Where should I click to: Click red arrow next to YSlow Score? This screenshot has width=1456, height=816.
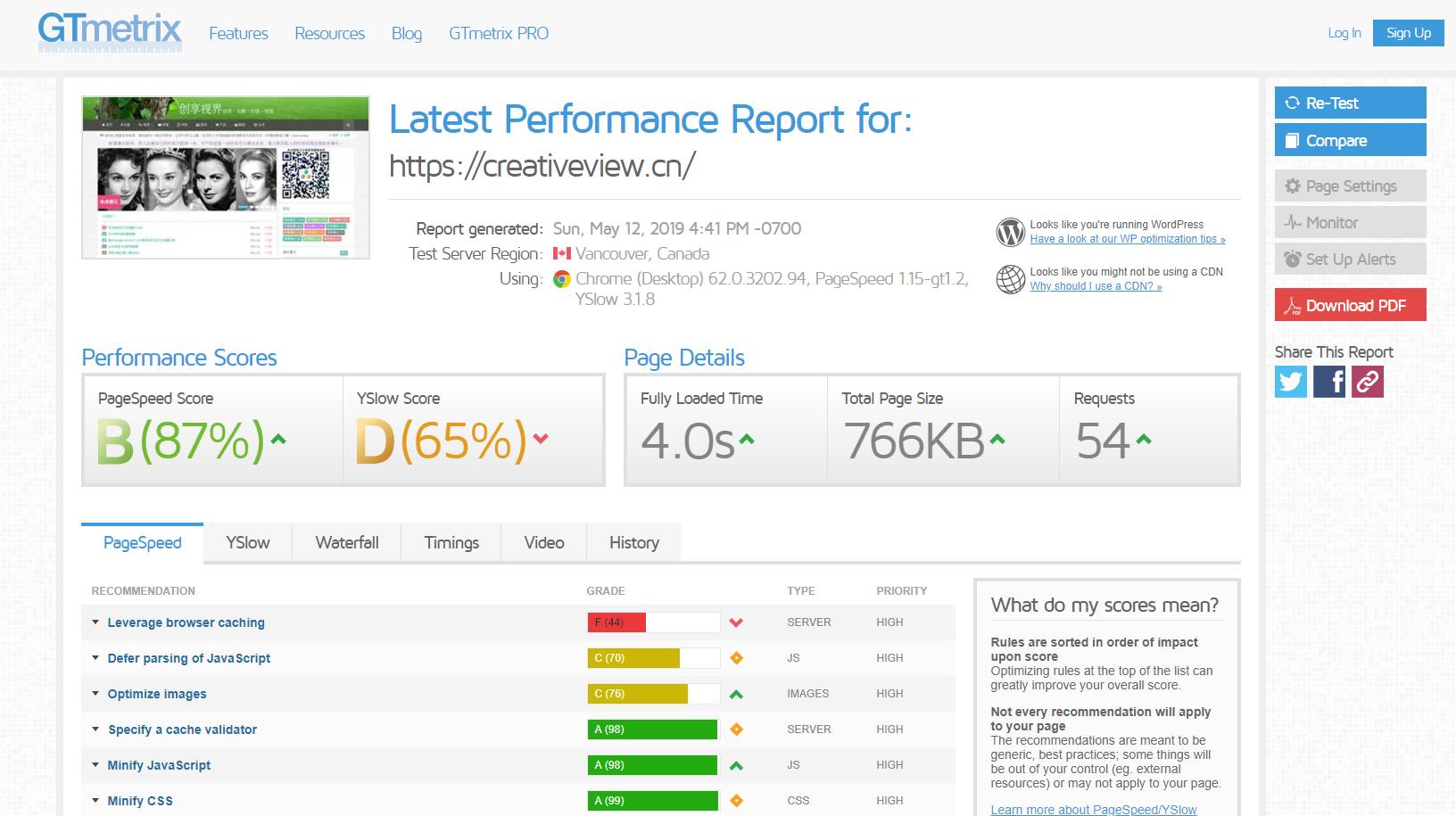pos(540,438)
